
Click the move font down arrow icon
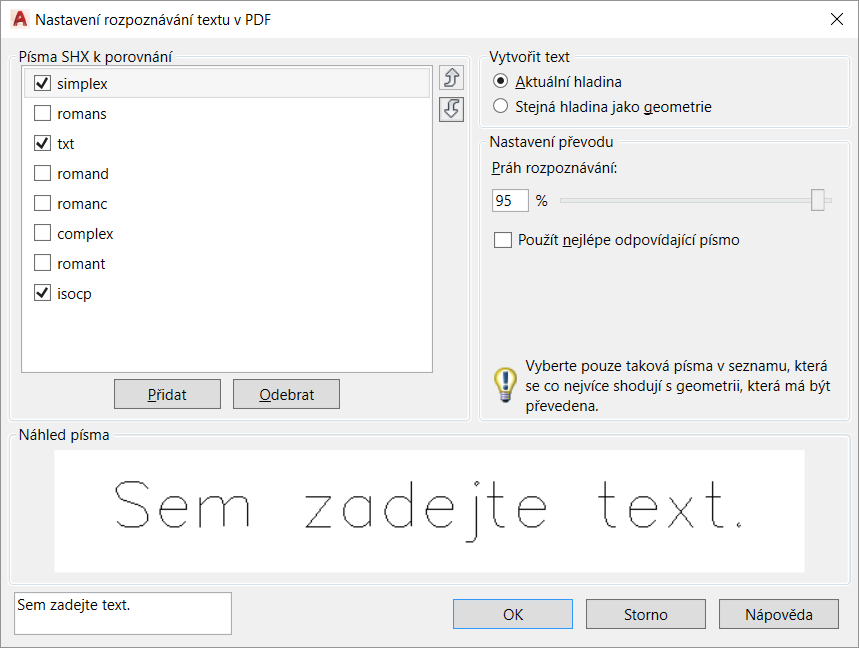point(451,109)
